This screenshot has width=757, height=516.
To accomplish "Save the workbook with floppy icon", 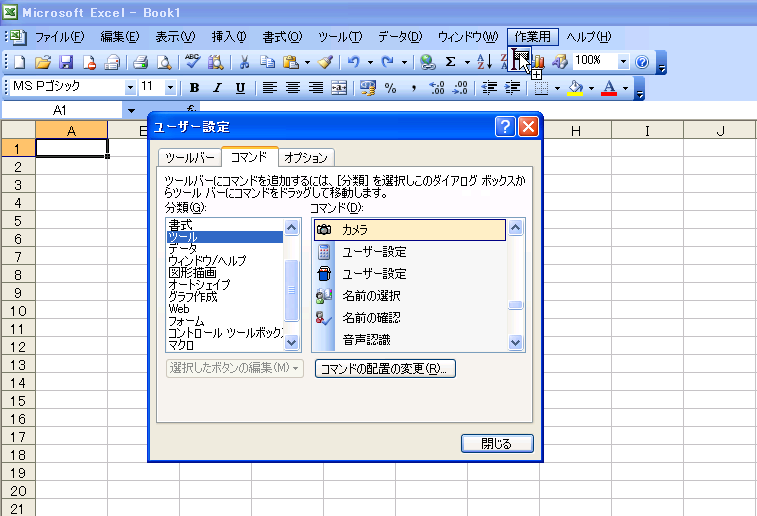I will [66, 62].
